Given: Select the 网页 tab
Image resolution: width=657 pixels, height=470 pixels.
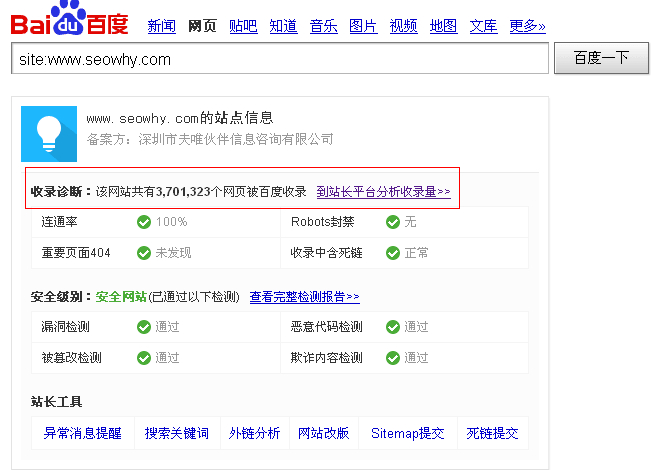Looking at the screenshot, I should (x=202, y=26).
